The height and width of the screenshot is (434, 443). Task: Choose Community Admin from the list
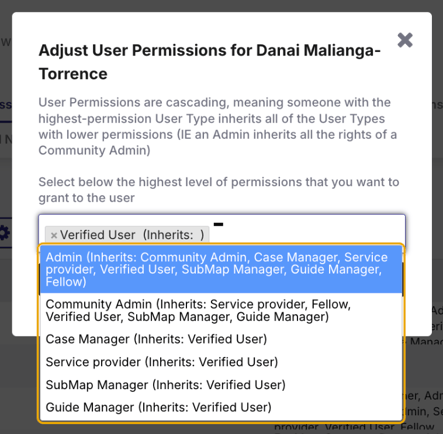221,310
